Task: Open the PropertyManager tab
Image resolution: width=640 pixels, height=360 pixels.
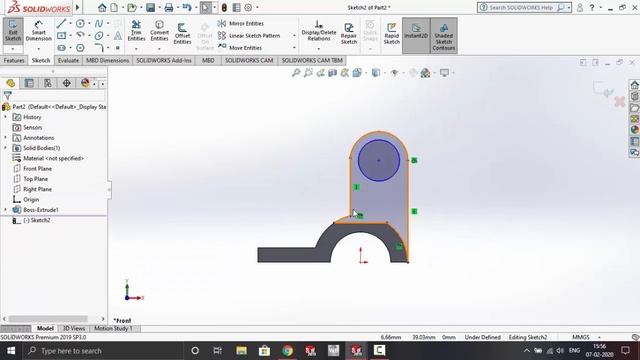Action: [29, 83]
